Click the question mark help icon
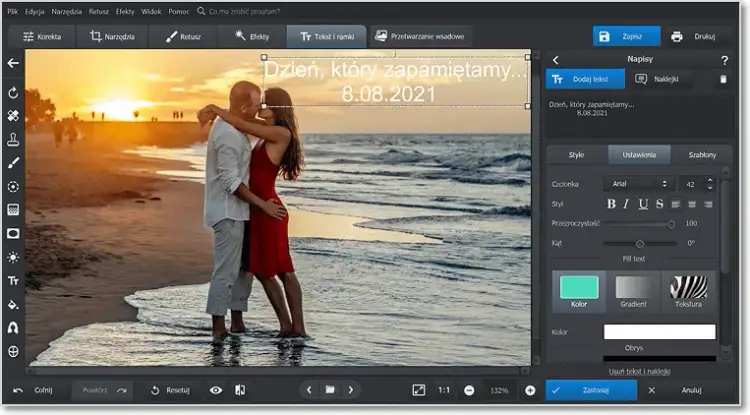The image size is (750, 415). coord(724,60)
